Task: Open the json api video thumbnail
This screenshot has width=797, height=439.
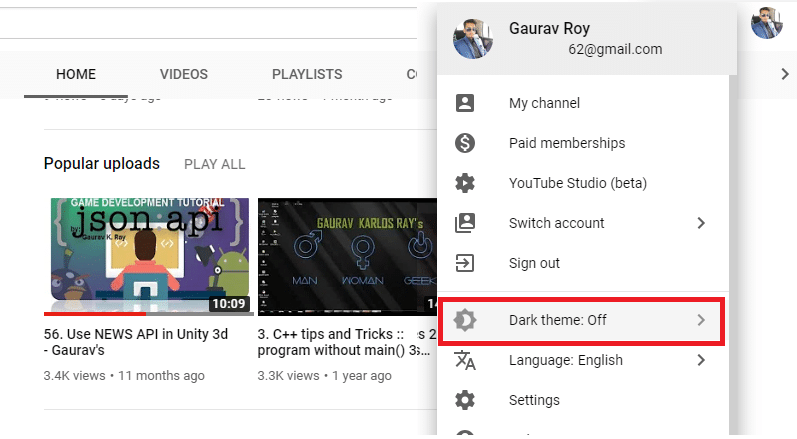Action: tap(149, 256)
